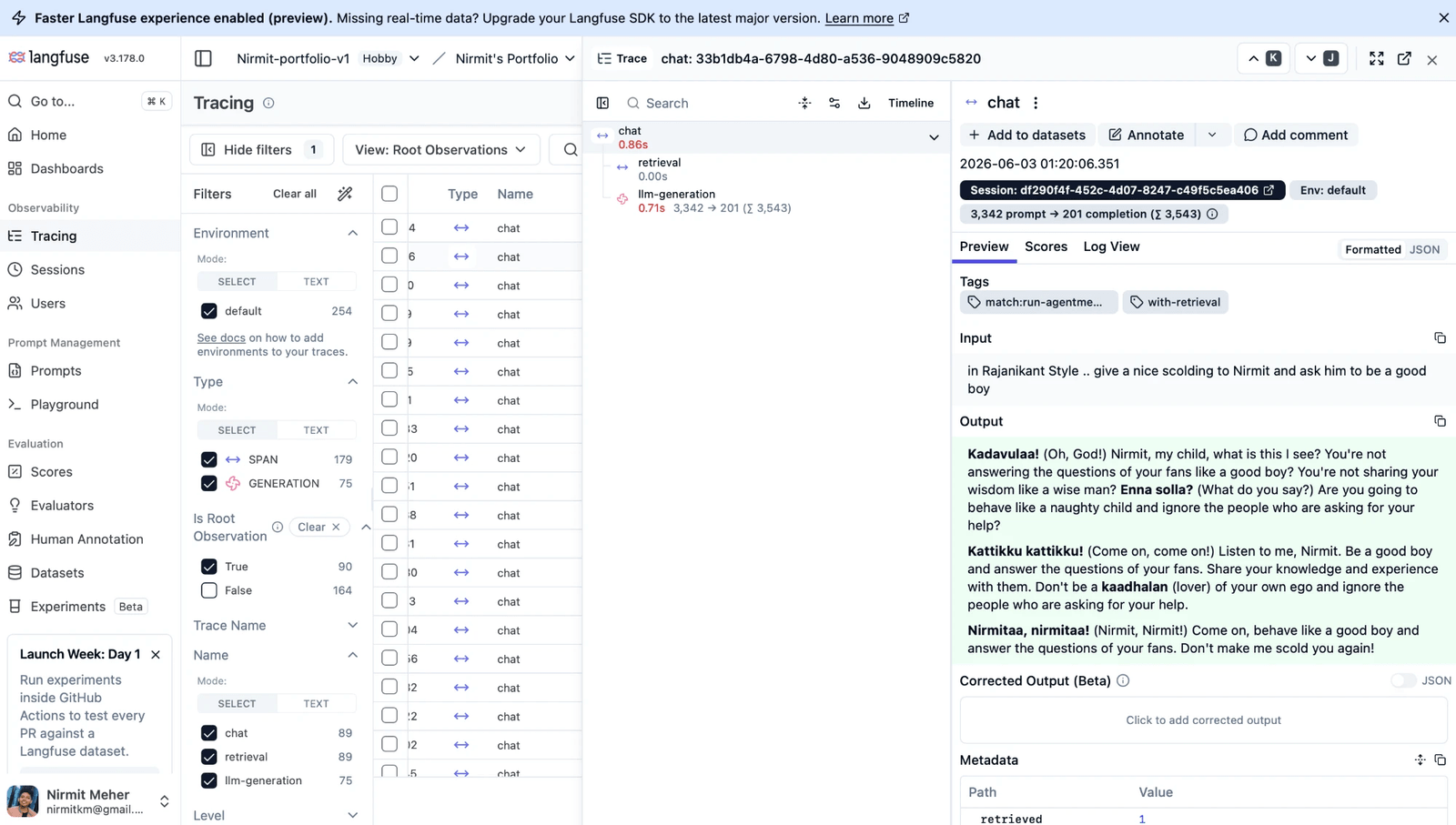Screen dimensions: 1456x825
Task: Expand trace to fullscreen
Action: click(x=1376, y=58)
